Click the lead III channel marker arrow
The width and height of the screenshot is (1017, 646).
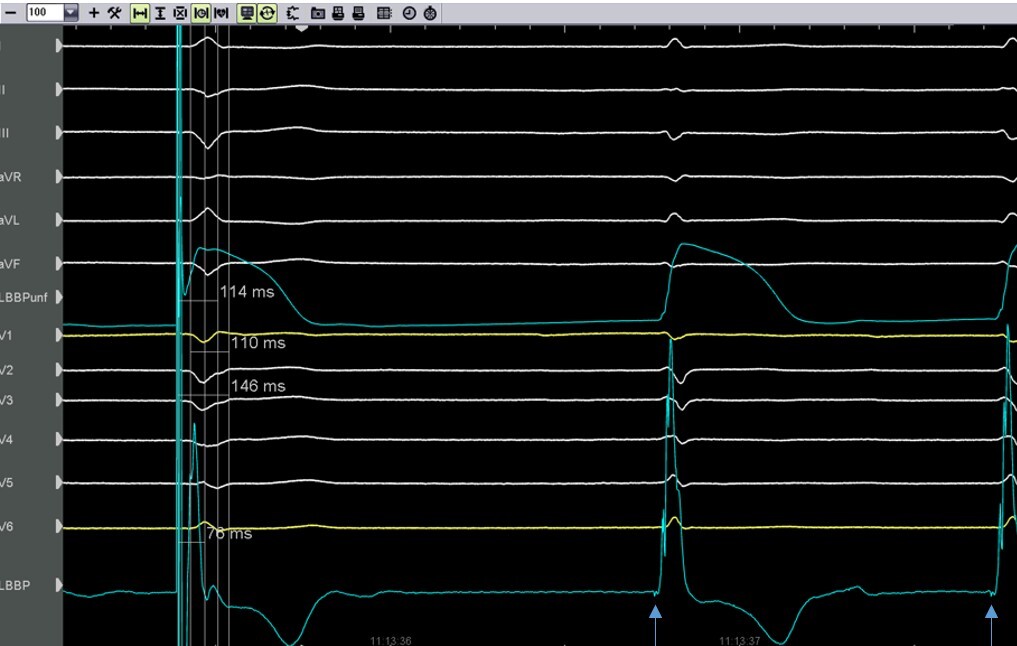59,133
